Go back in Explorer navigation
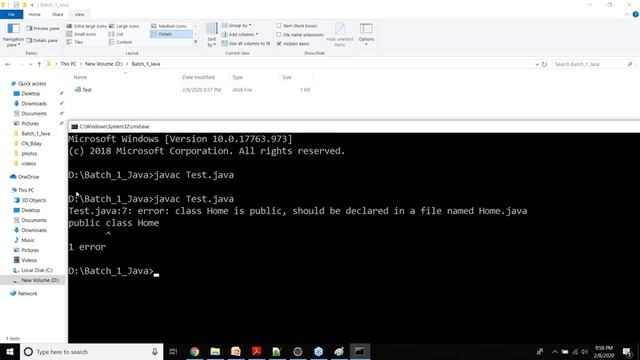 click(8, 64)
